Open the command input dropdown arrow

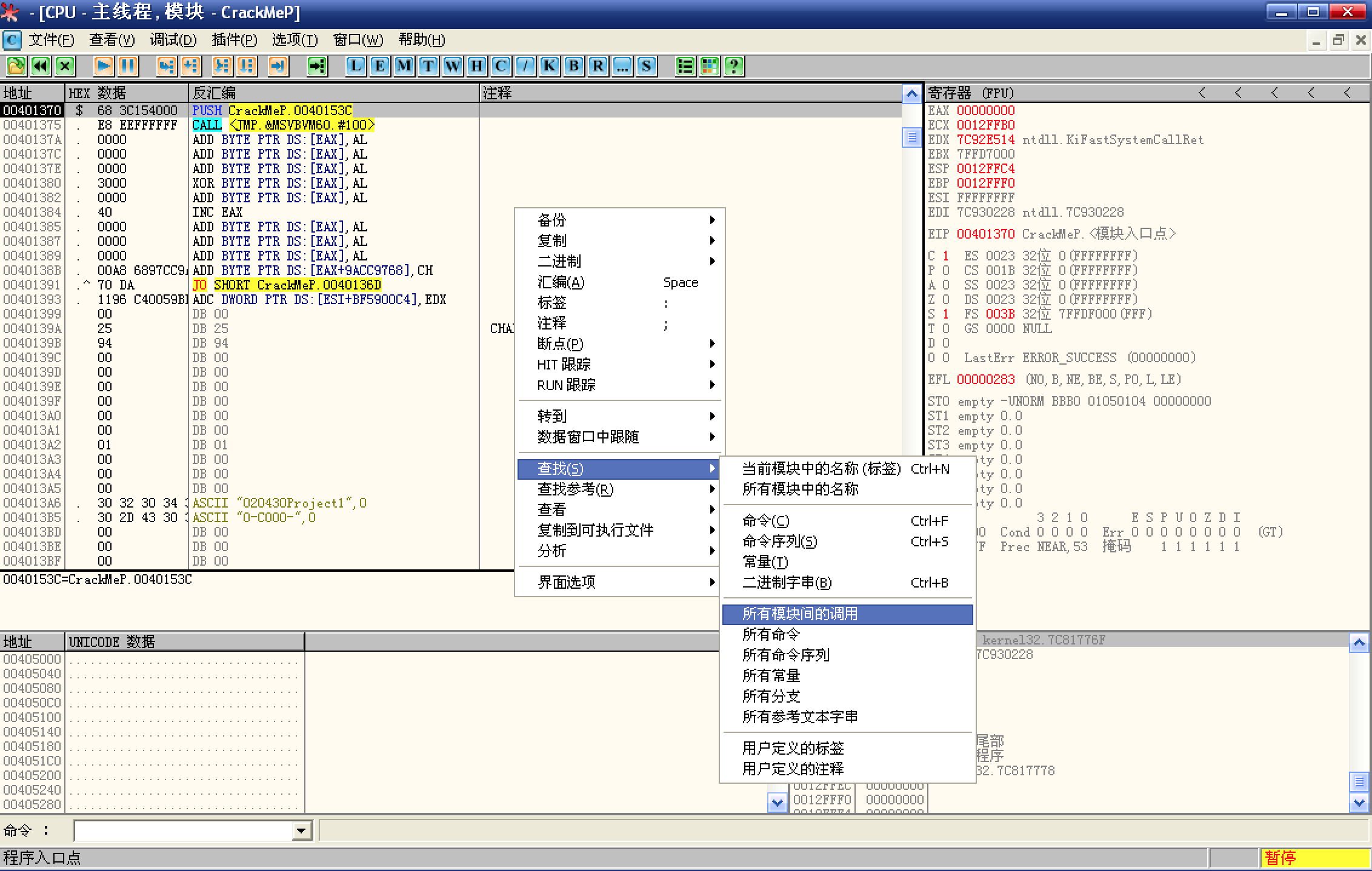301,831
